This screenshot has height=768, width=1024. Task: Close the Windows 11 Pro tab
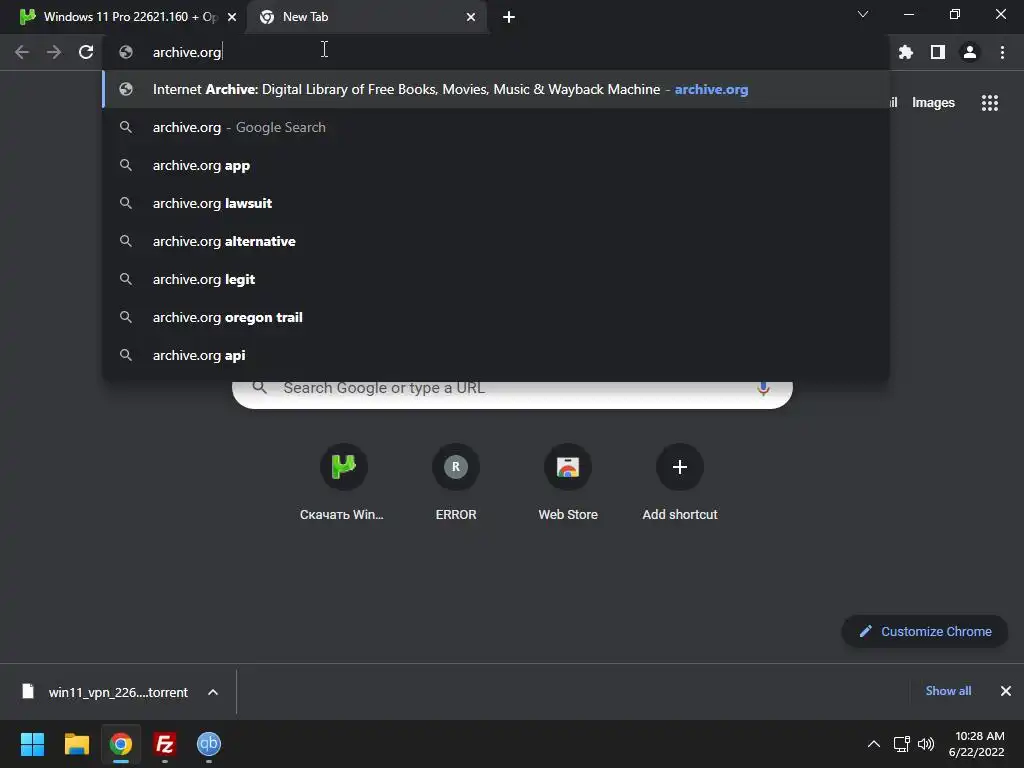[x=232, y=17]
